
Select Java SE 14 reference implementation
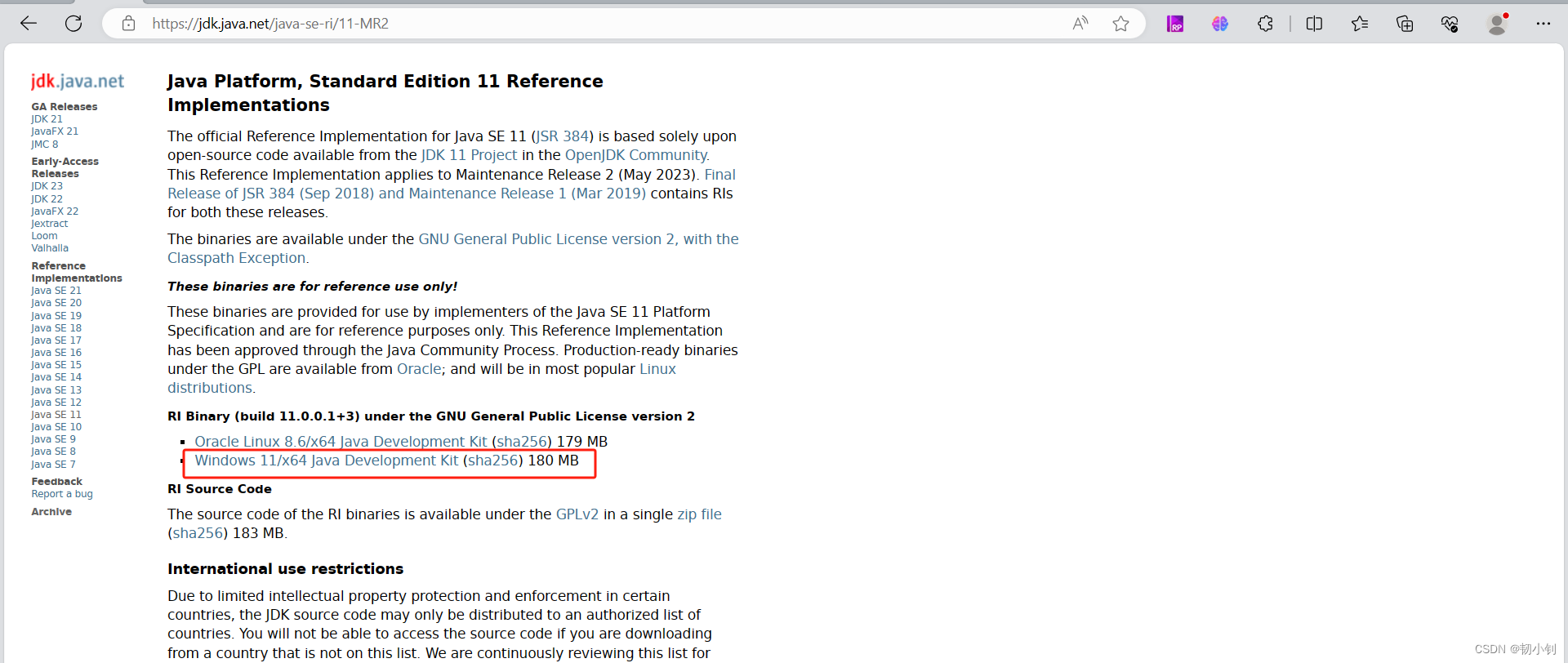(56, 377)
